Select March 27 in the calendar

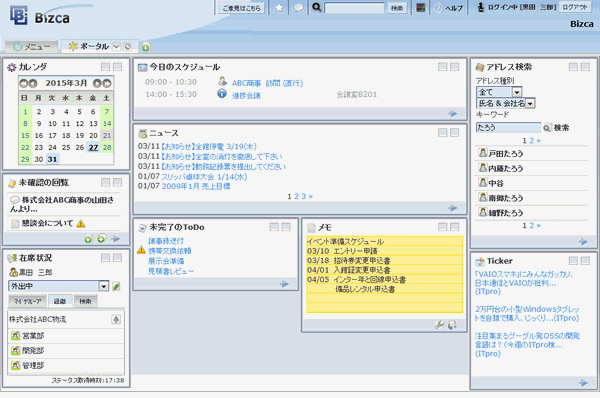[93, 147]
